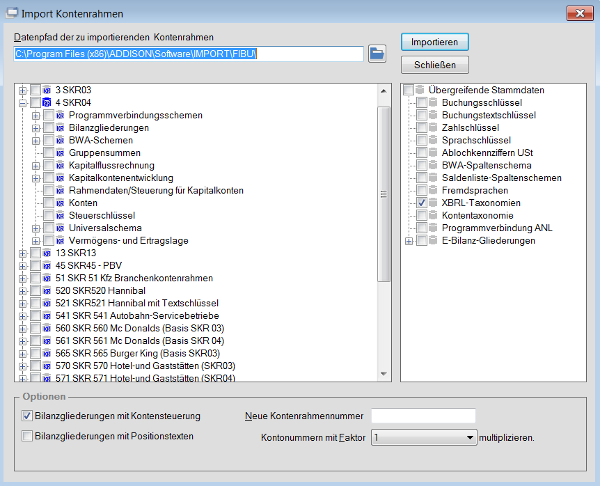600x486 pixels.
Task: Click the icon beside 541 SKR 541 Autobahn-Servicebetriebe
Action: [47, 316]
